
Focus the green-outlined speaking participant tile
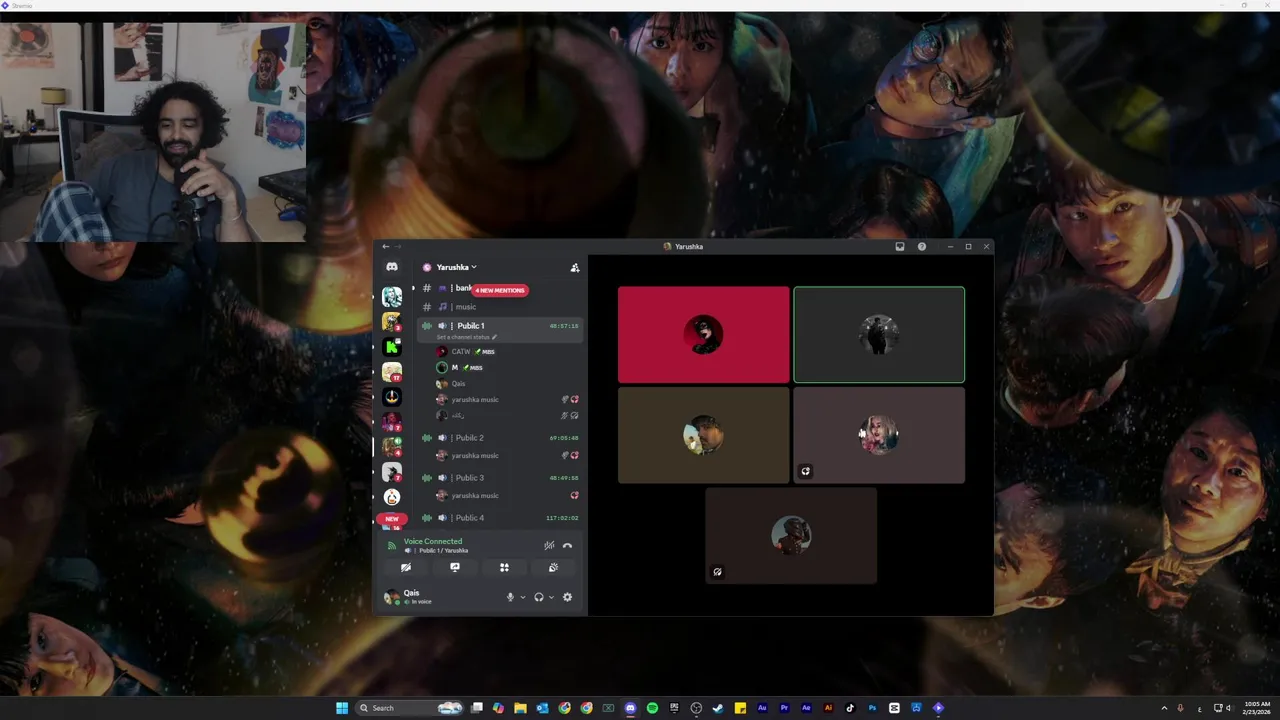pyautogui.click(x=879, y=335)
